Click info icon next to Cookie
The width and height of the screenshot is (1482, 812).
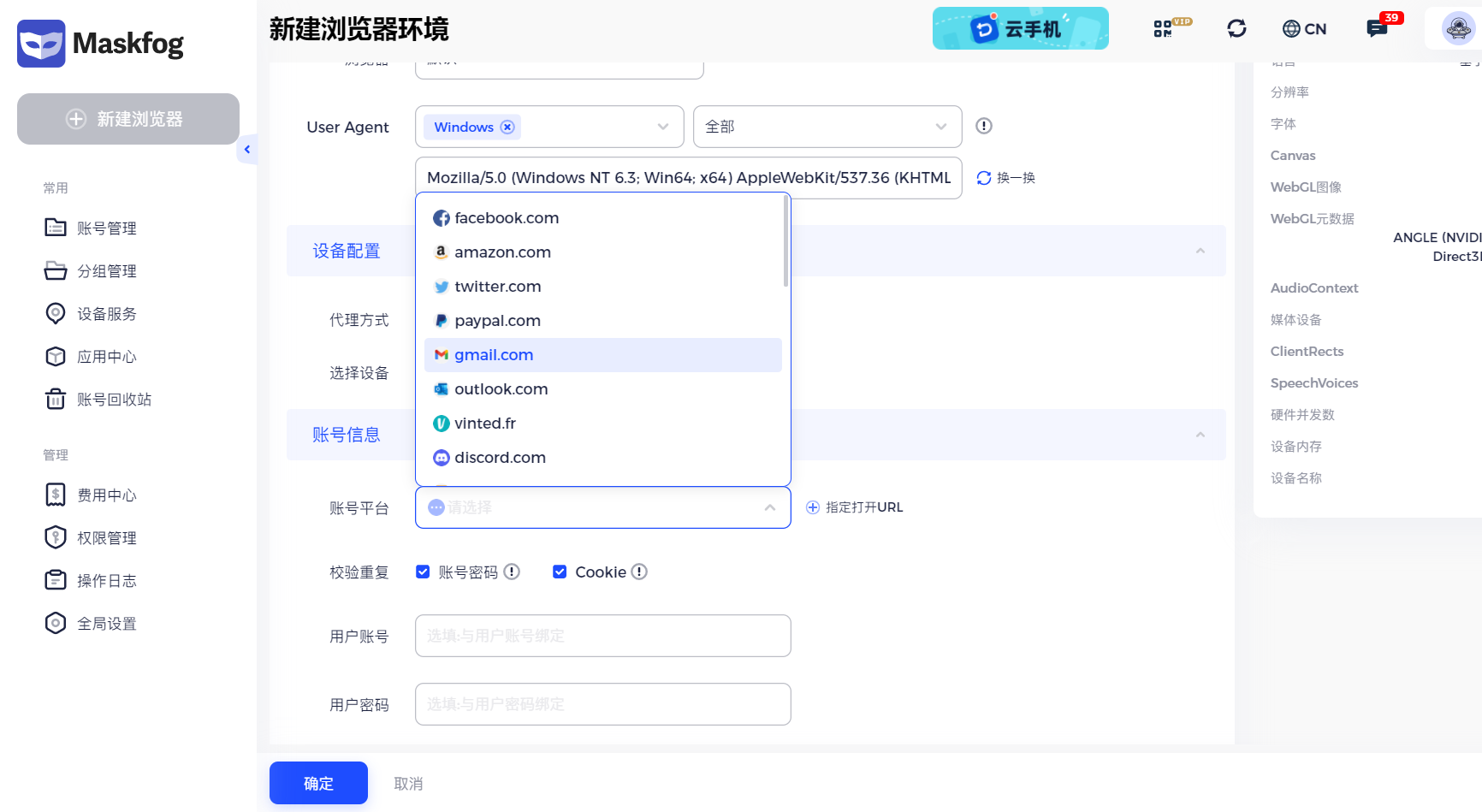coord(639,572)
